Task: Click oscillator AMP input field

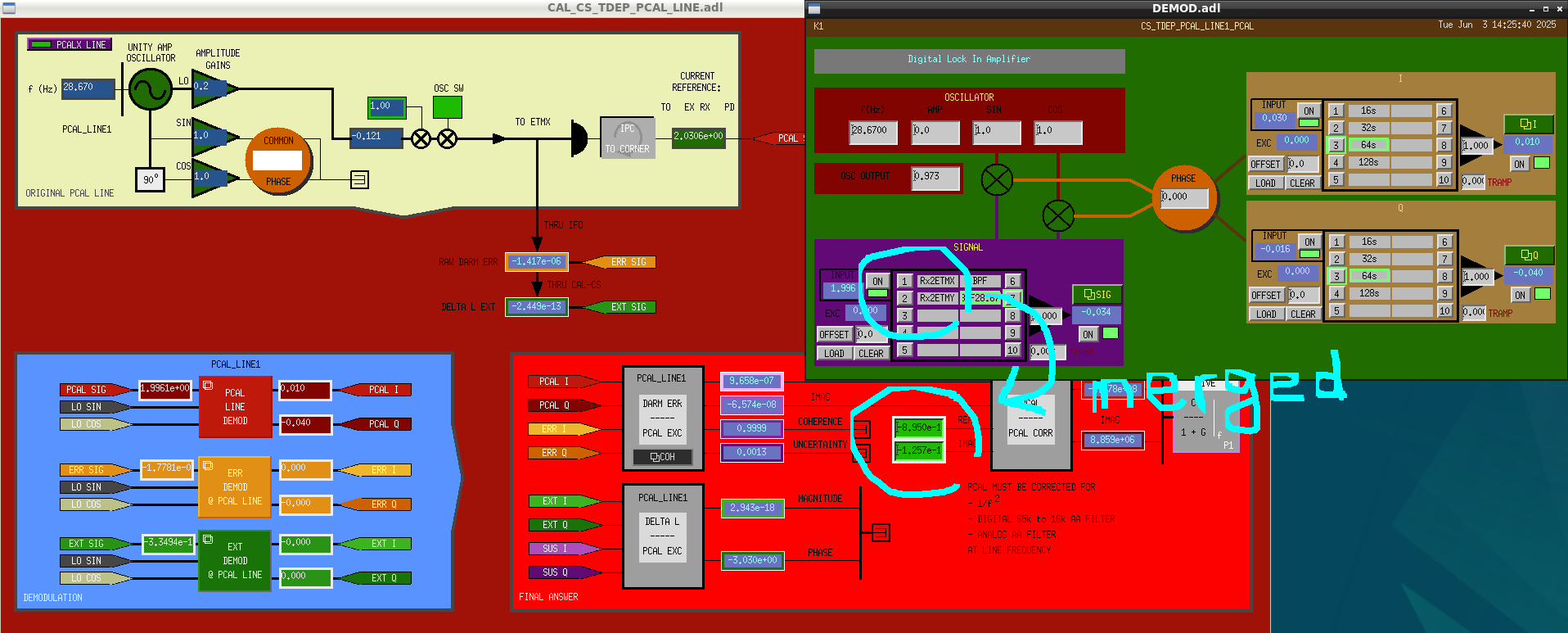Action: coord(935,133)
